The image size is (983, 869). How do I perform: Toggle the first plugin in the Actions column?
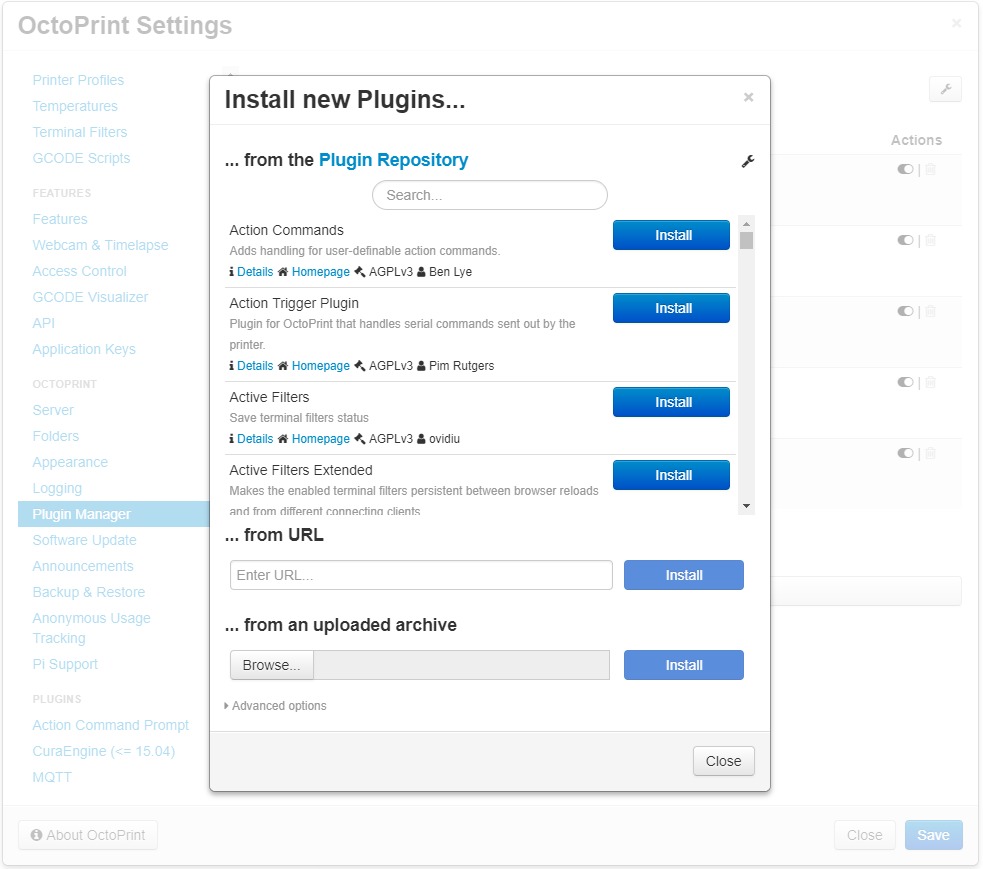[905, 169]
